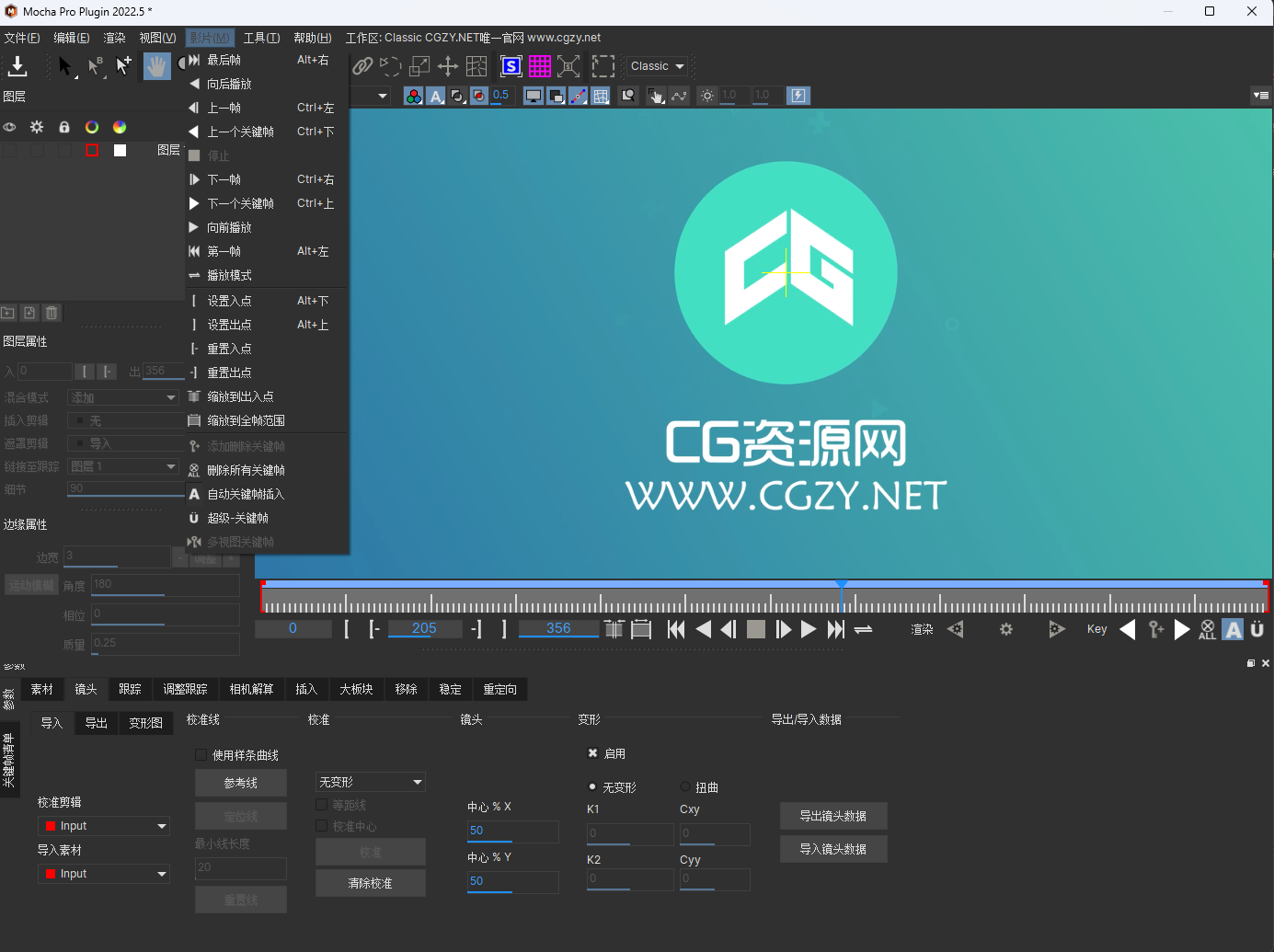This screenshot has height=952, width=1274.
Task: Click the dashed rectangle frame tool
Action: [x=603, y=66]
